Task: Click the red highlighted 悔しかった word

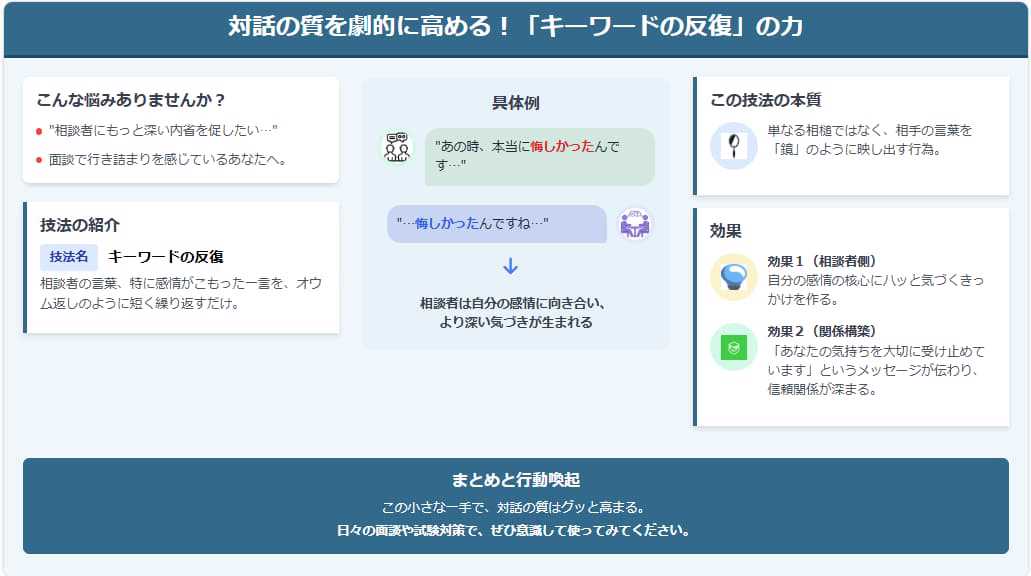Action: [x=555, y=147]
